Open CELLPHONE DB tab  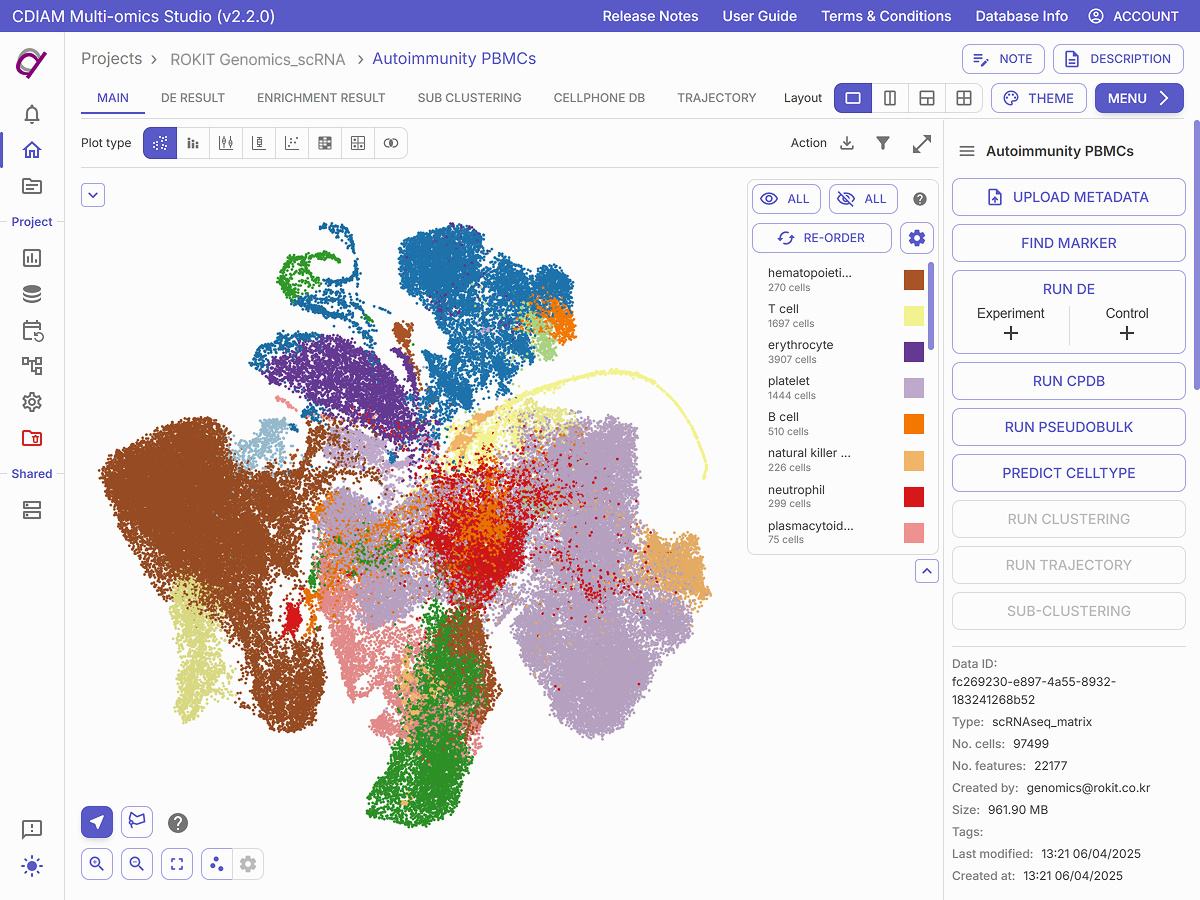(x=599, y=98)
